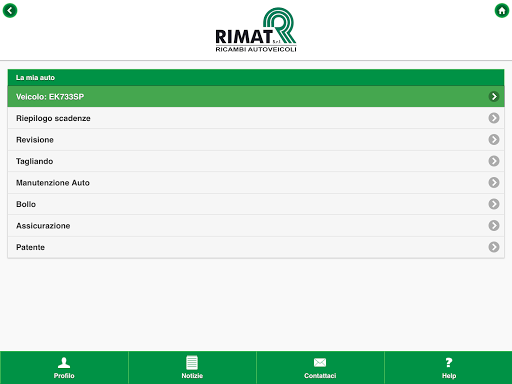This screenshot has height=384, width=512.
Task: Select the Patente item
Action: coord(256,247)
